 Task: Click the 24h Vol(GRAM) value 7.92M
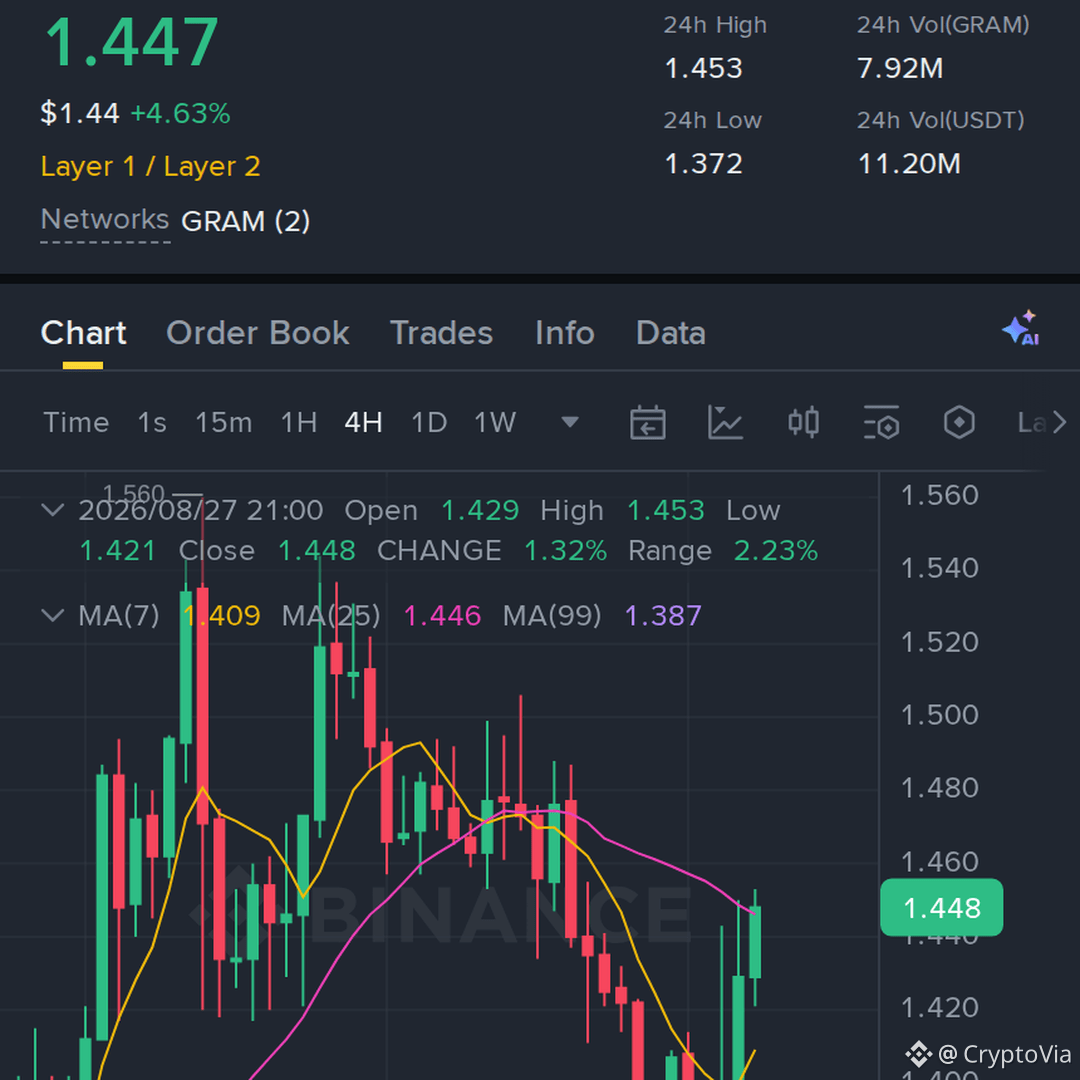pos(900,68)
